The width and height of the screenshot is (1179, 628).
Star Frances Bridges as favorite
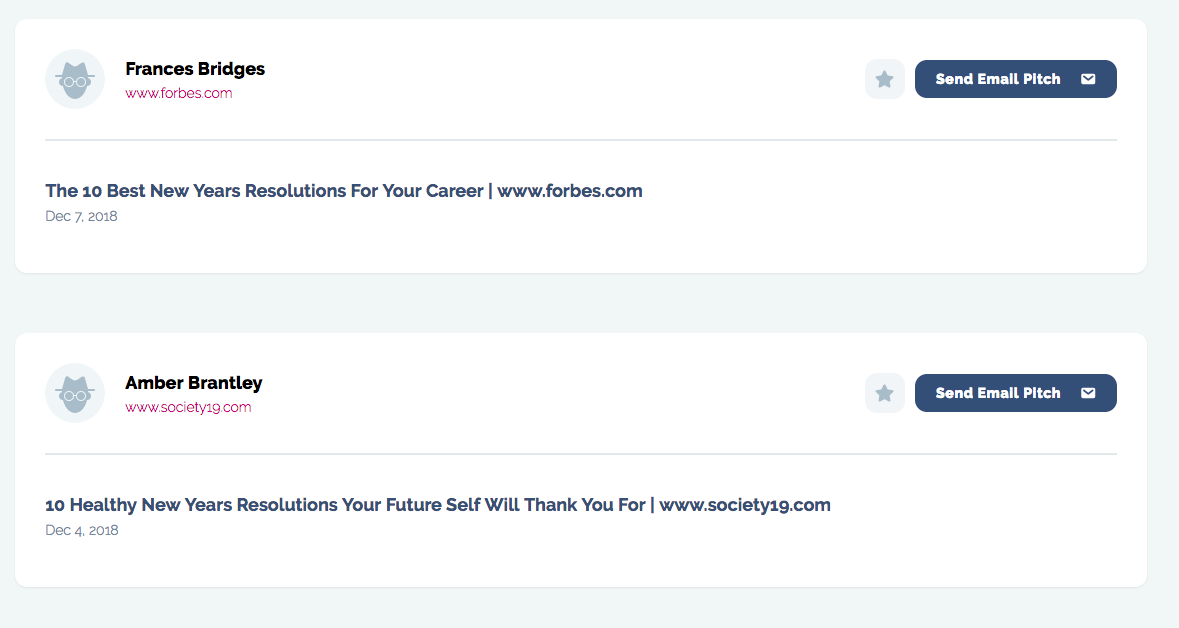[x=884, y=79]
